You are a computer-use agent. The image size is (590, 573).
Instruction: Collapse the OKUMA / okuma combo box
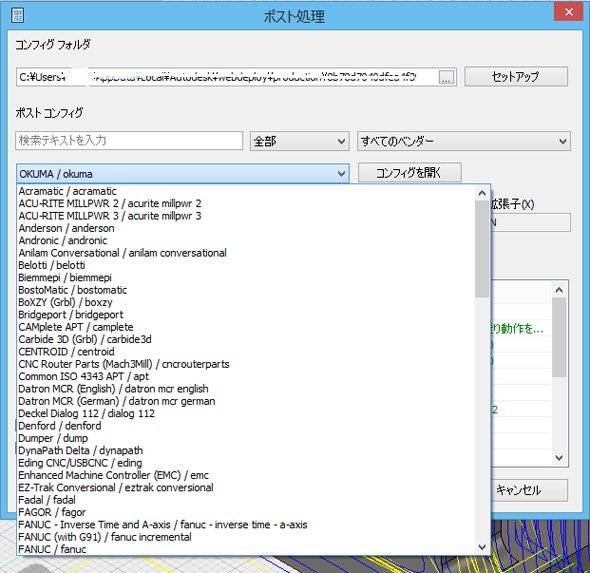pos(182,174)
